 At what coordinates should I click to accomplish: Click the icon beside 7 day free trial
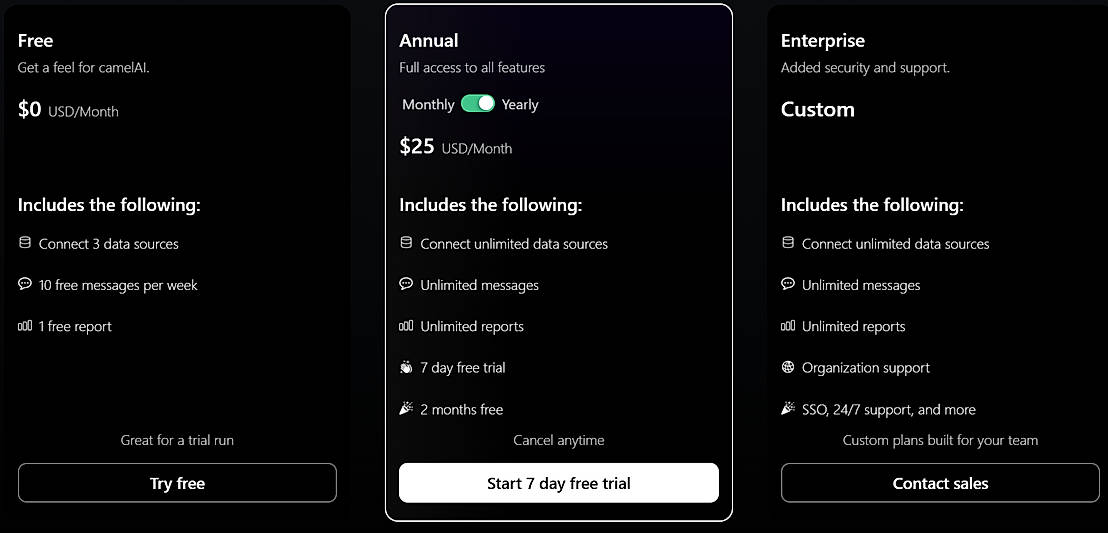406,367
